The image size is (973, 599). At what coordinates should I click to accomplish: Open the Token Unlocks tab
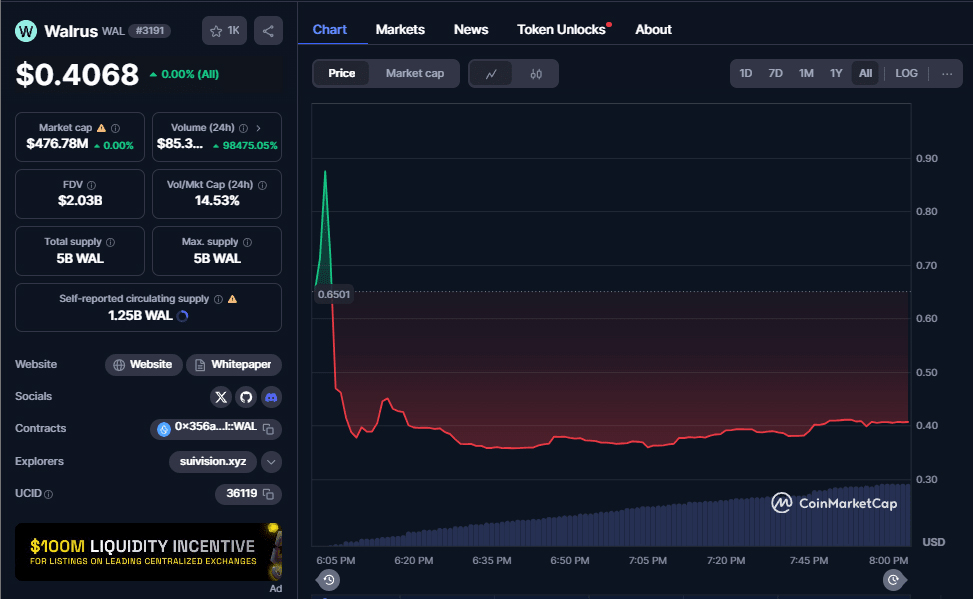pyautogui.click(x=561, y=29)
